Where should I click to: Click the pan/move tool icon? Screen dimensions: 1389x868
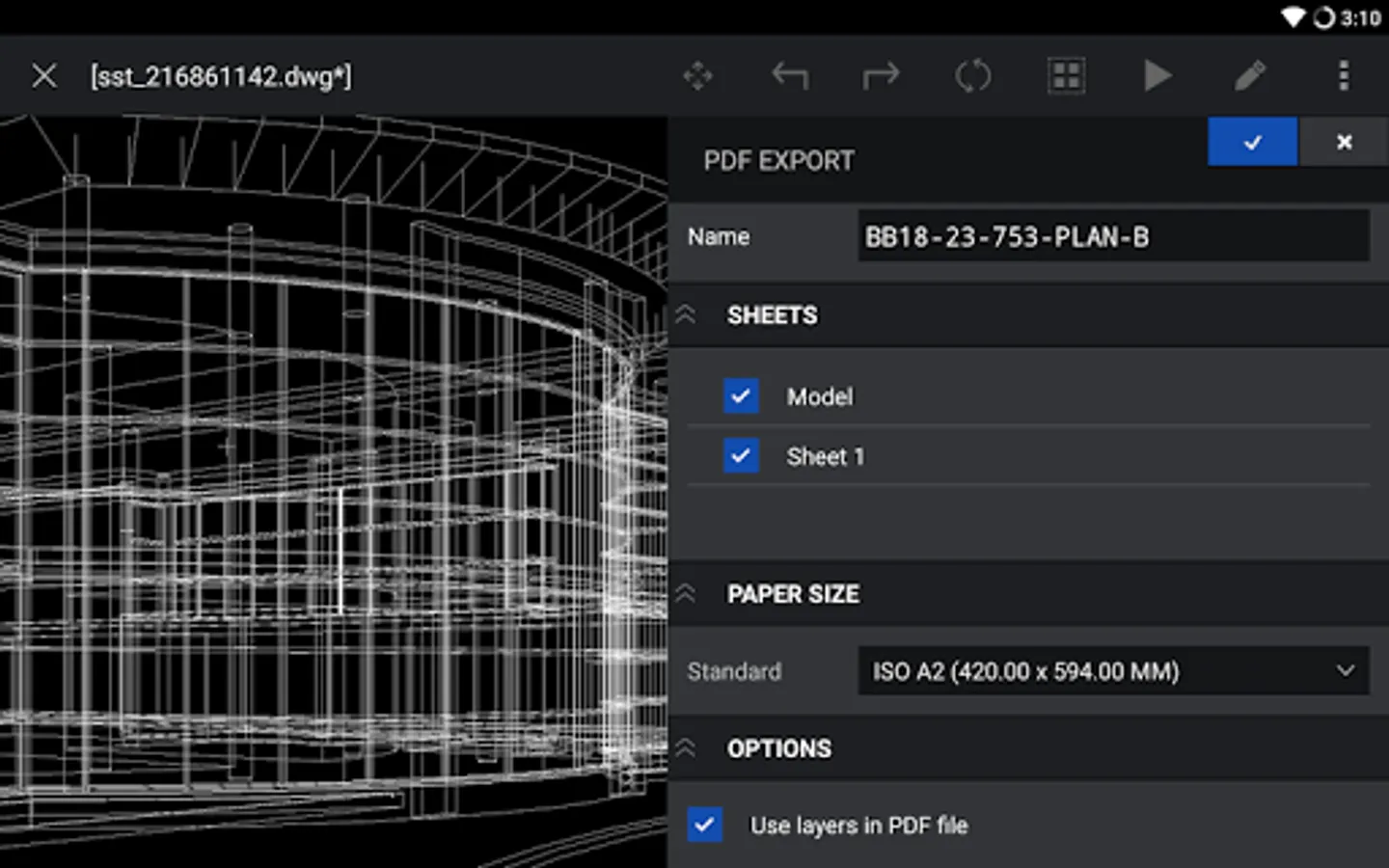[x=697, y=76]
